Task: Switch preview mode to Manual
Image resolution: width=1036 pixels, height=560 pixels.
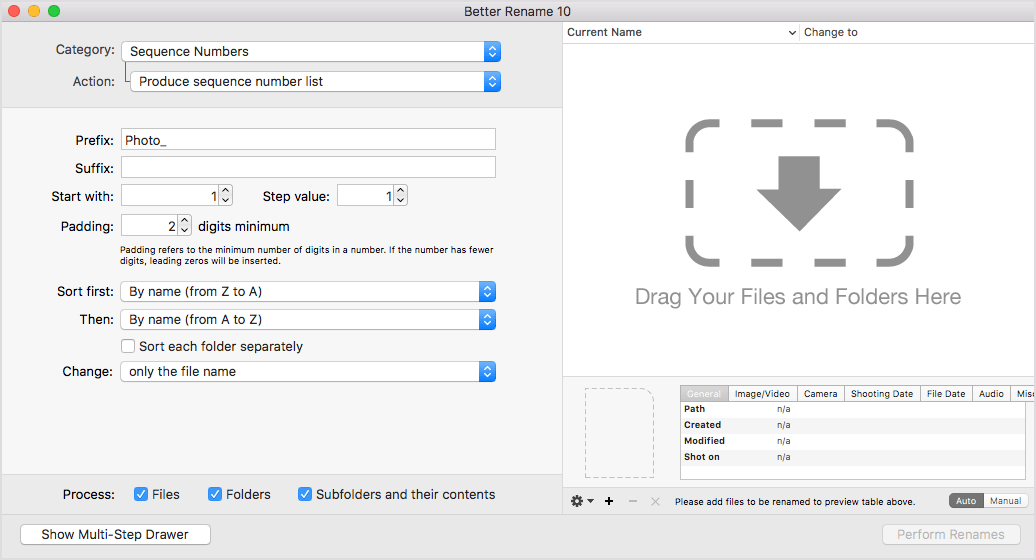Action: (x=1005, y=501)
